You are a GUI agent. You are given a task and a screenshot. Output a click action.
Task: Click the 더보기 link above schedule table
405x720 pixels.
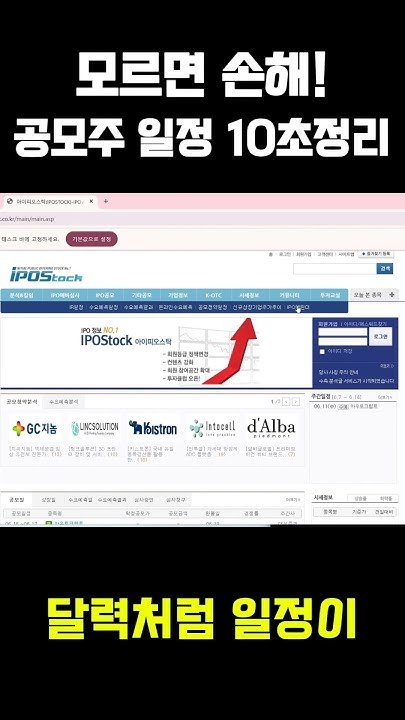click(x=292, y=500)
